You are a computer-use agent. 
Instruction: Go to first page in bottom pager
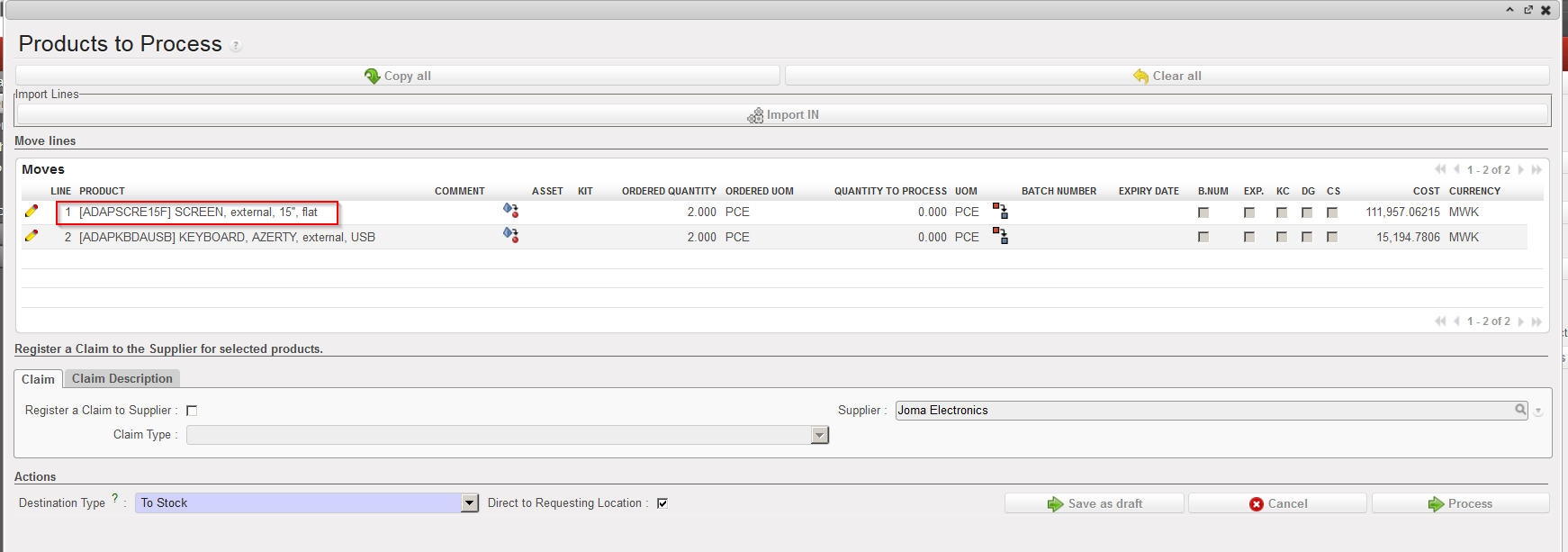(x=1440, y=321)
